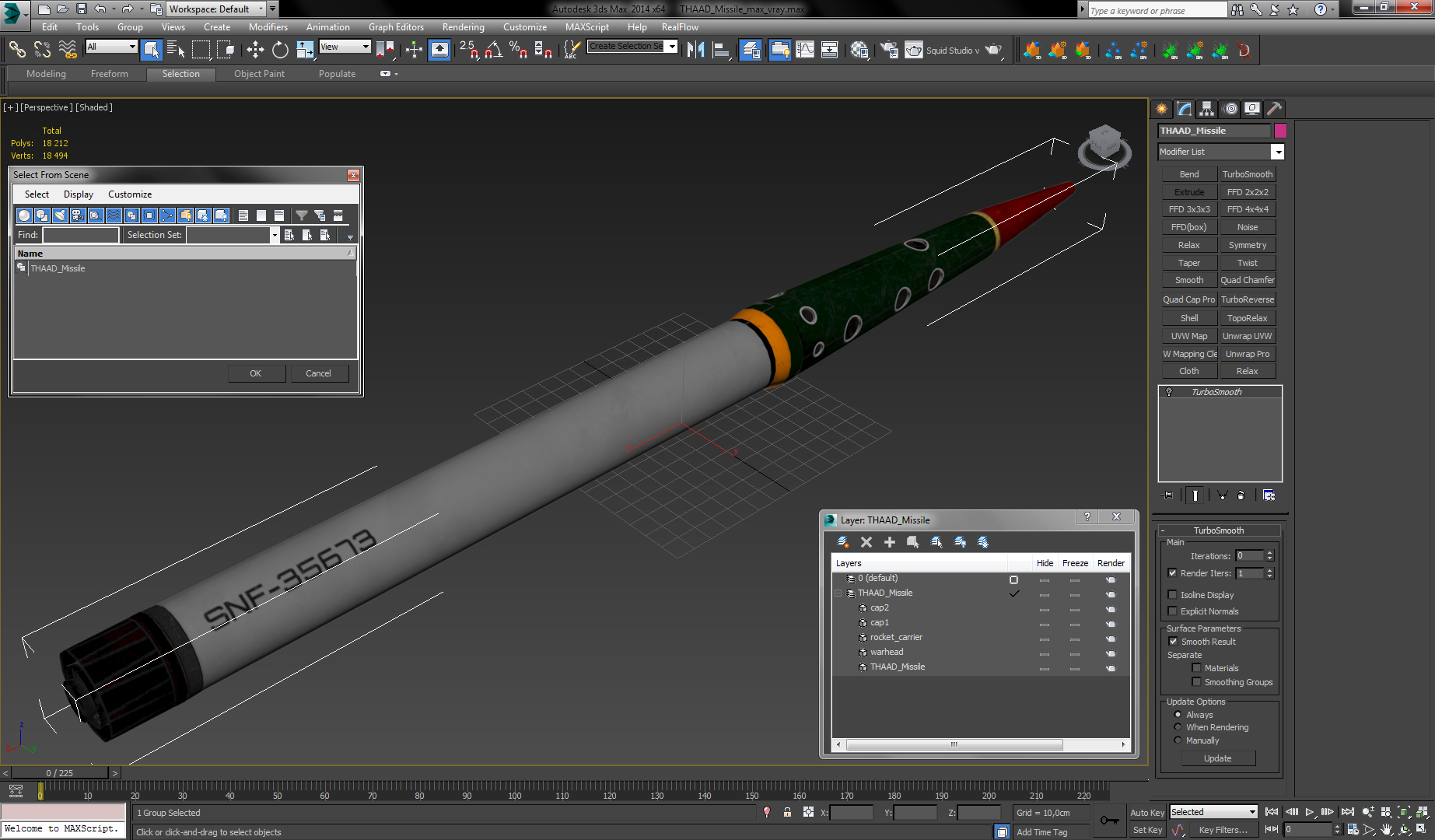Image resolution: width=1435 pixels, height=840 pixels.
Task: Toggle the Percent Snap icon
Action: 518,50
